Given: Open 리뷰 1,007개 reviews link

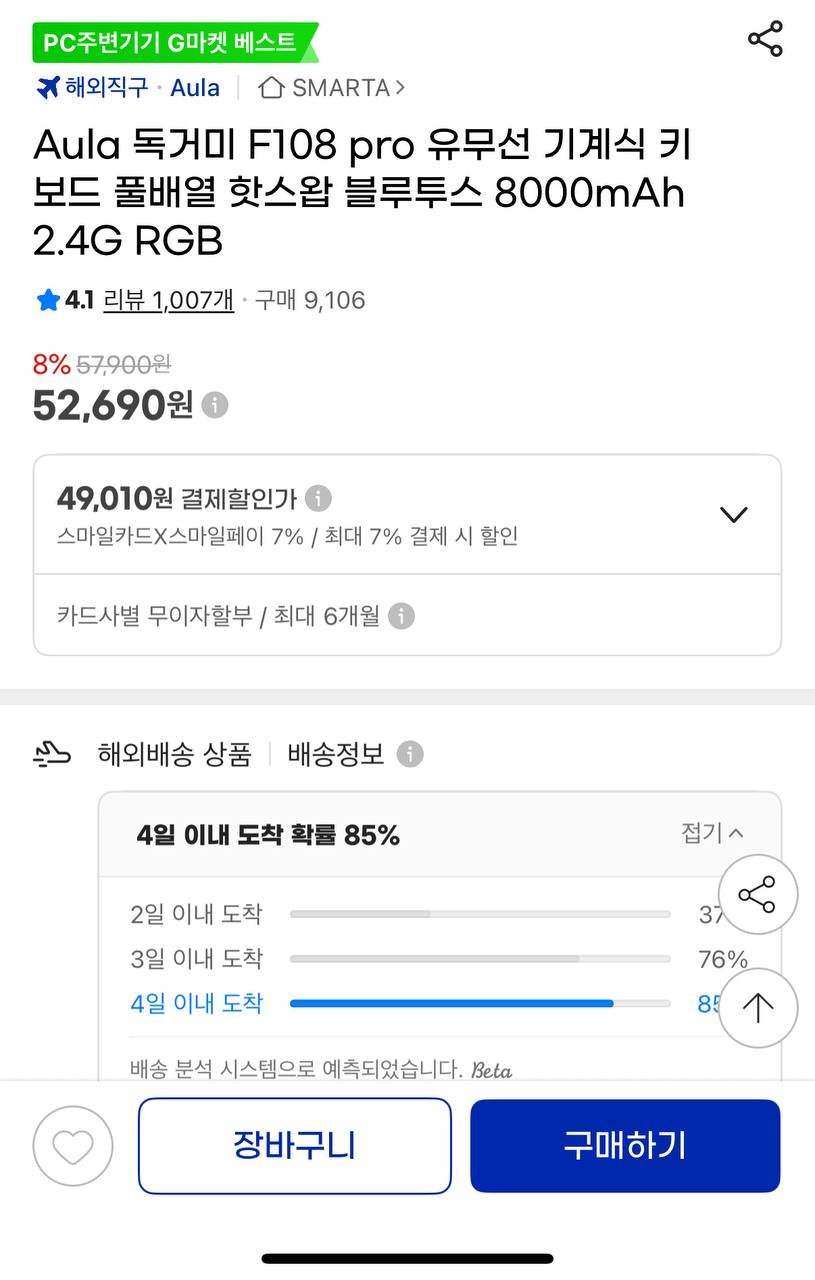Looking at the screenshot, I should [x=168, y=300].
